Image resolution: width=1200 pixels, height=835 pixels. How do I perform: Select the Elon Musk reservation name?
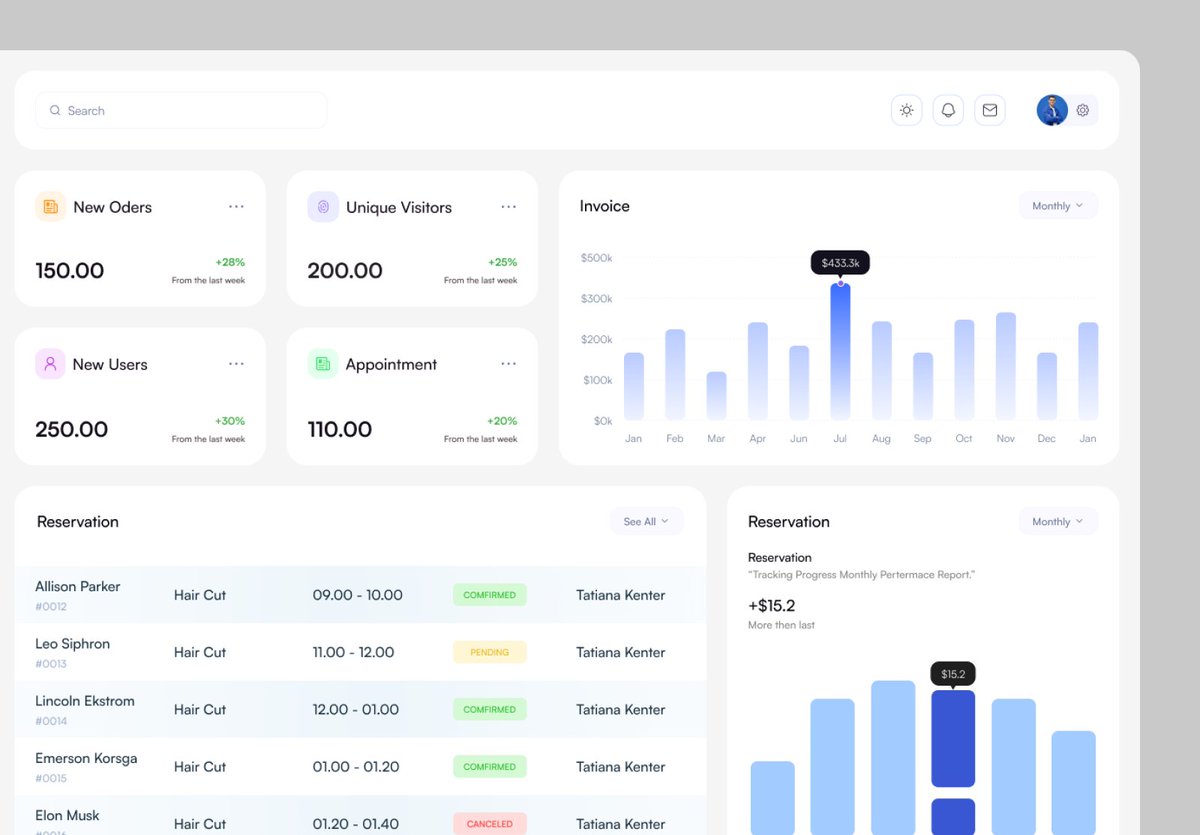tap(68, 815)
